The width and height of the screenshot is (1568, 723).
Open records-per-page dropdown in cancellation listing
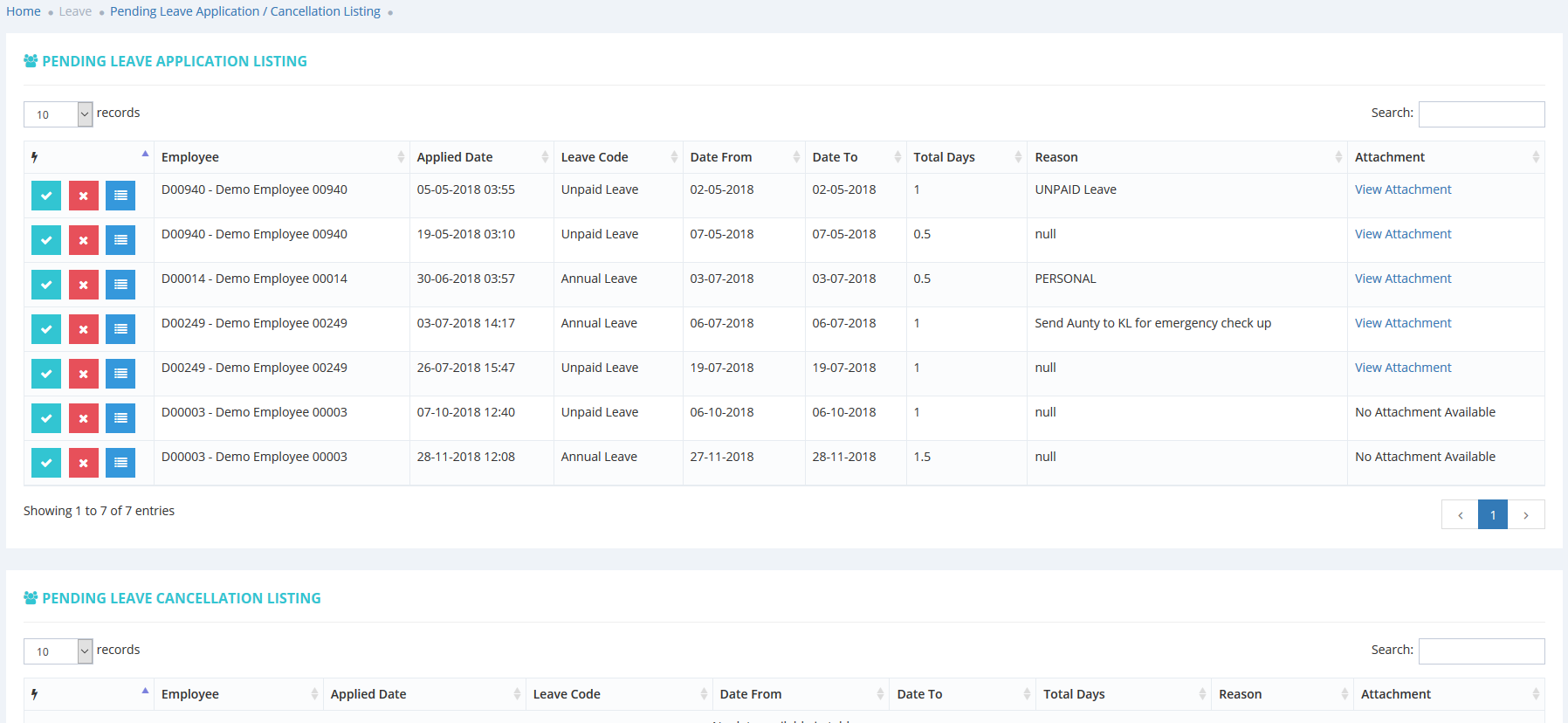click(x=58, y=651)
